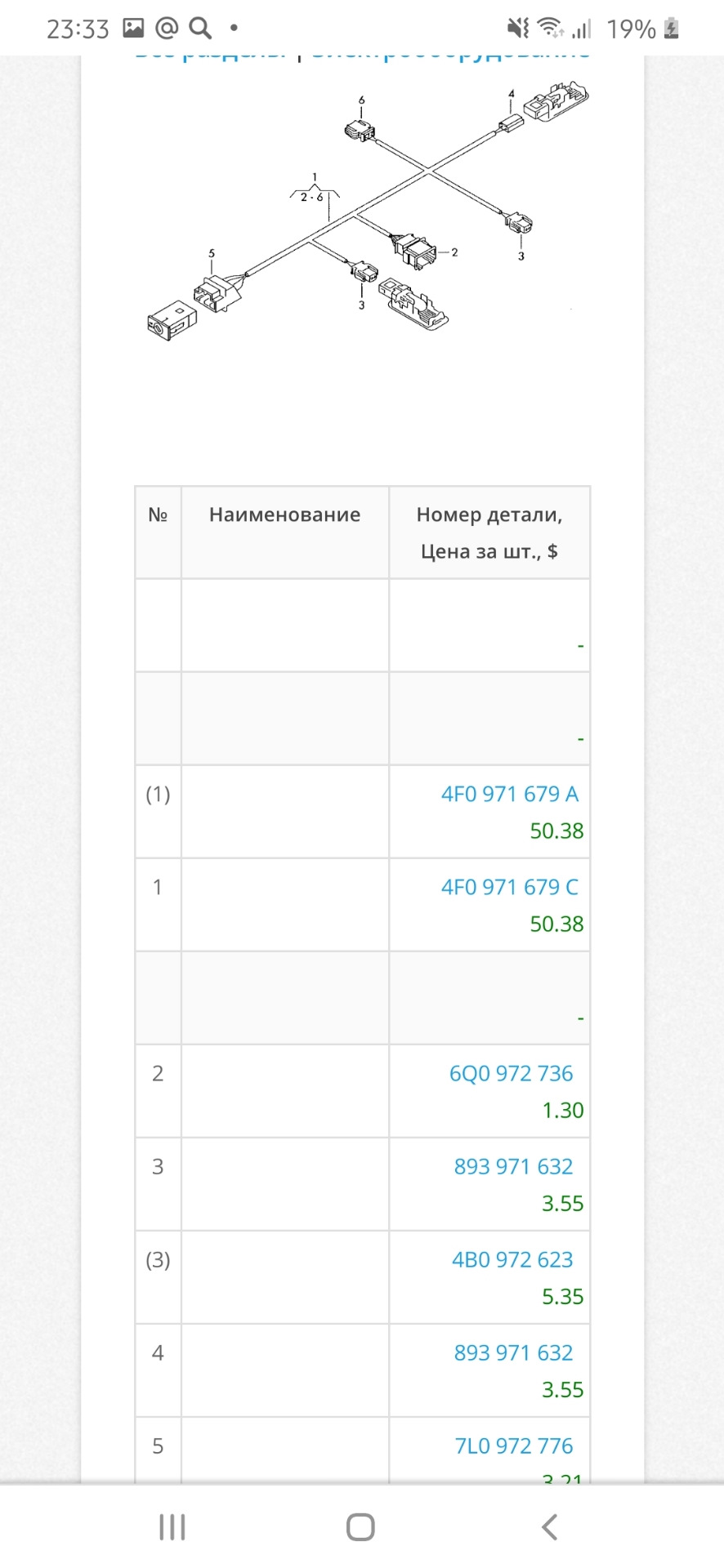Open part link 6Q0 972 736
Viewport: 724px width, 1568px height.
tap(511, 1073)
